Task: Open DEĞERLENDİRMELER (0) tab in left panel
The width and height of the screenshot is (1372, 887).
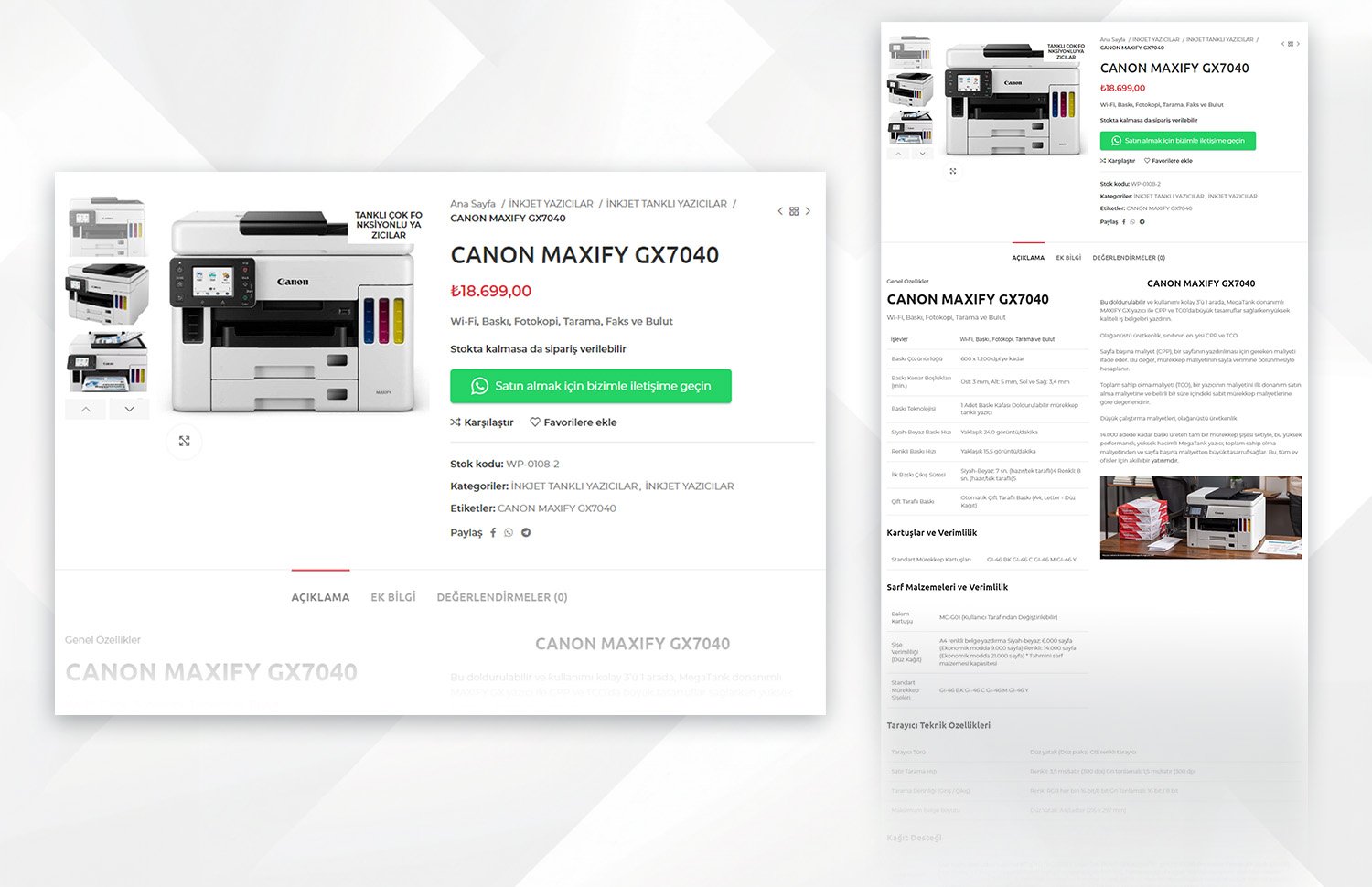Action: 502,597
